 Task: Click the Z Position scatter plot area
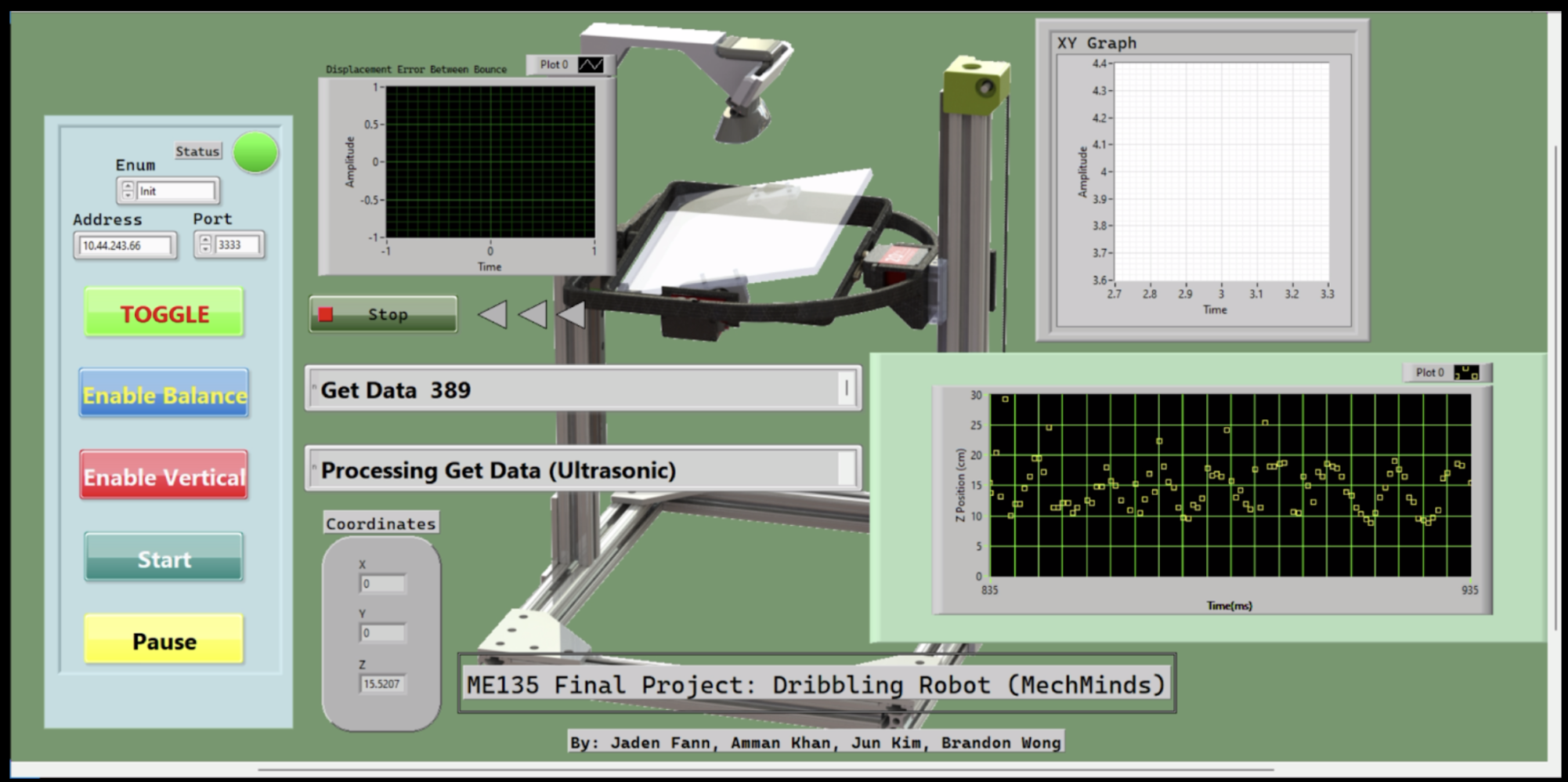[1230, 485]
